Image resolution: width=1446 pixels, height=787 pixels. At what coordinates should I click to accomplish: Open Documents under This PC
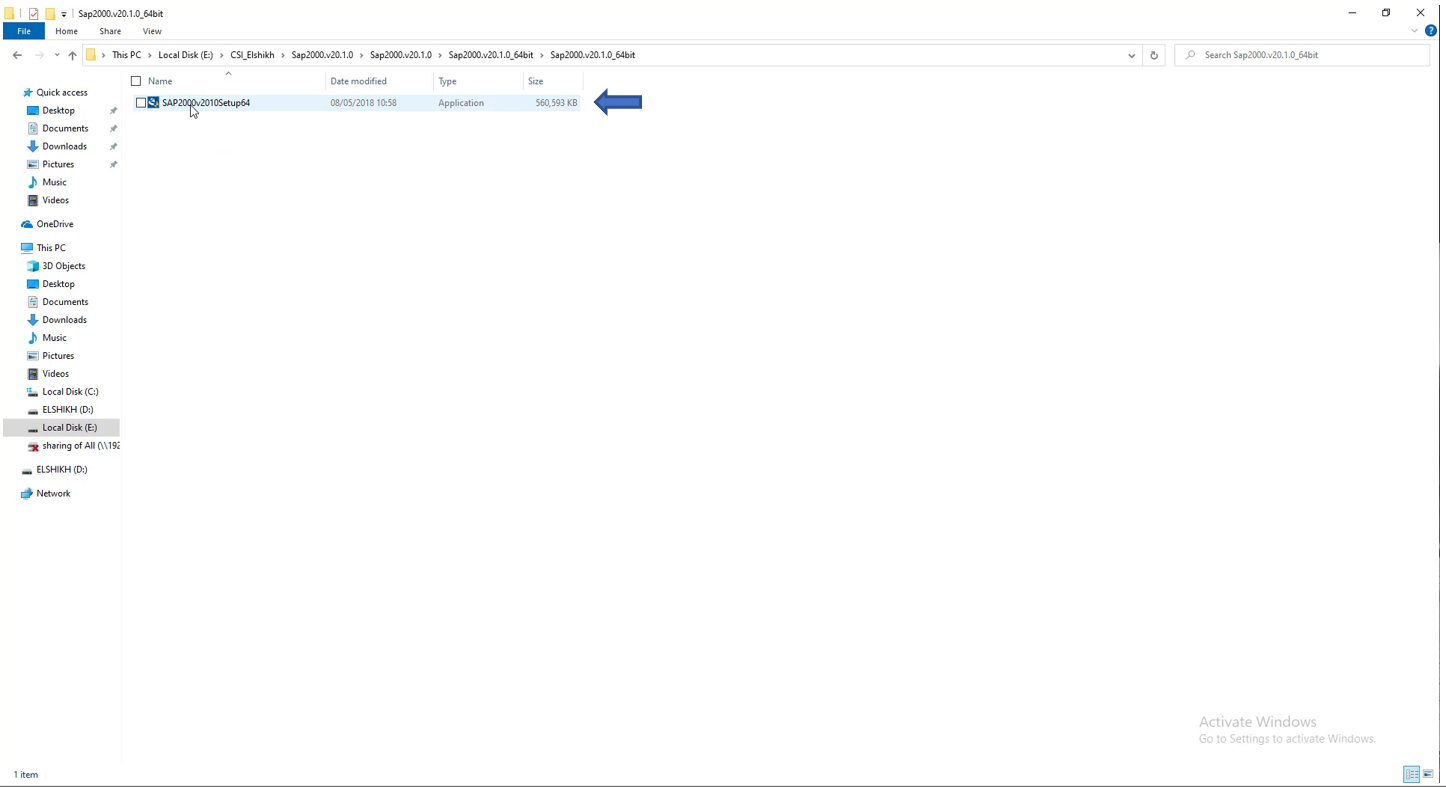tap(65, 302)
